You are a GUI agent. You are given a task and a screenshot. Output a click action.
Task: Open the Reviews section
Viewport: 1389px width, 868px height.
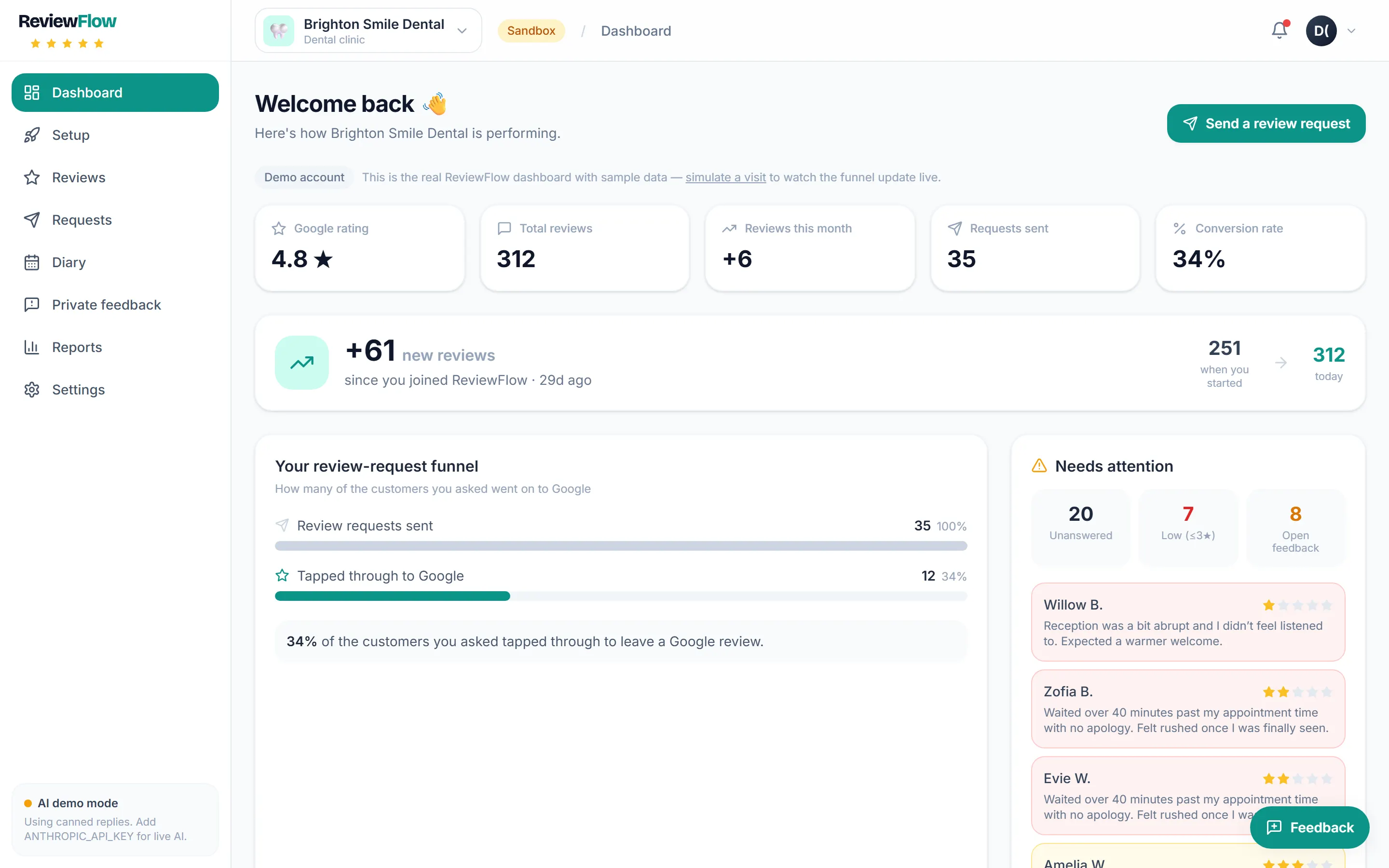[x=115, y=177]
